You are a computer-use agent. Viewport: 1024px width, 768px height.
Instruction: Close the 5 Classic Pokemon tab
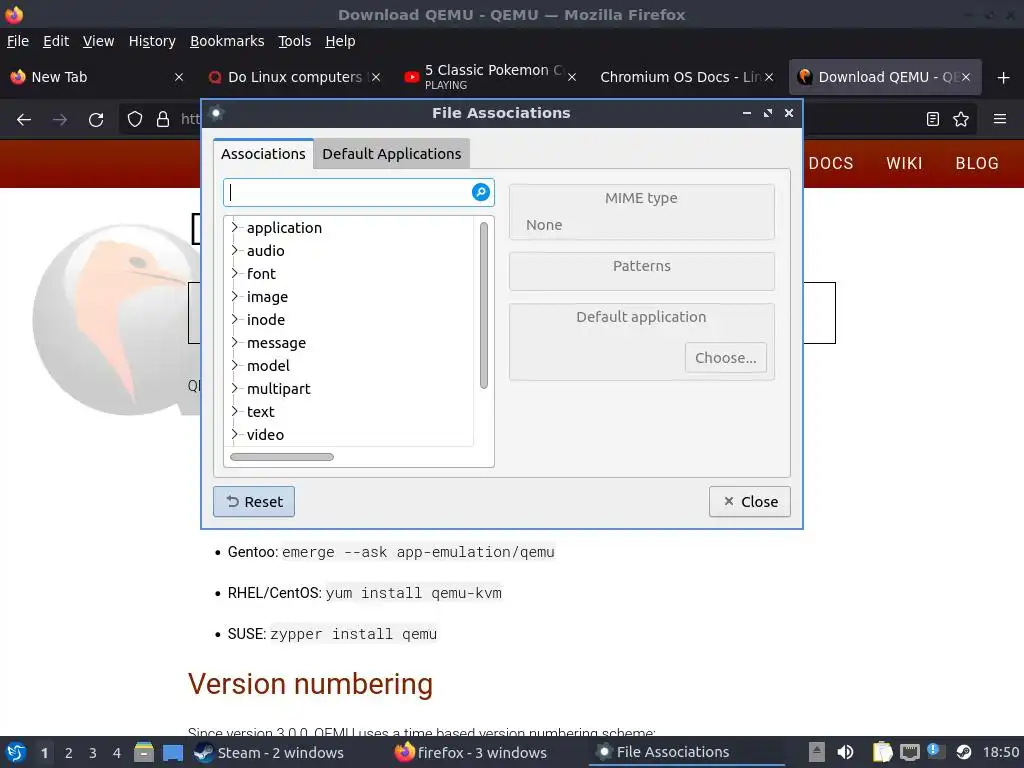(x=572, y=77)
